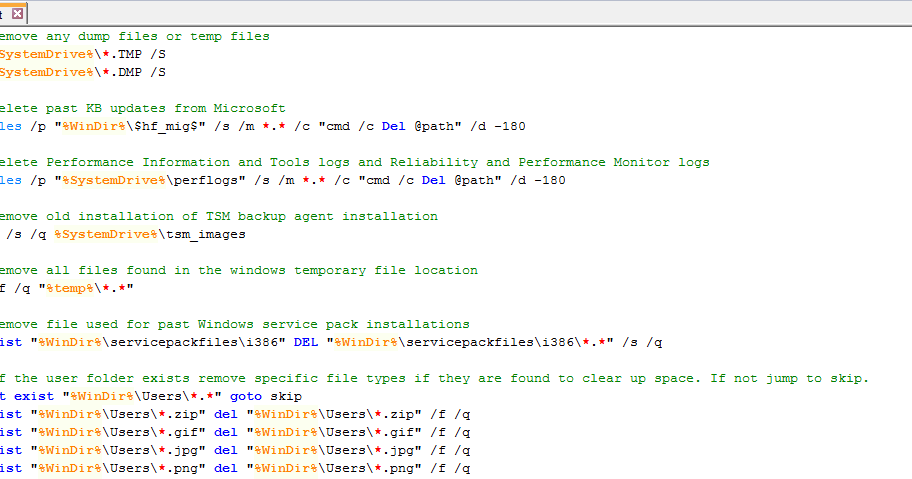Click the line deleting Users\*.gif files

[x=235, y=432]
